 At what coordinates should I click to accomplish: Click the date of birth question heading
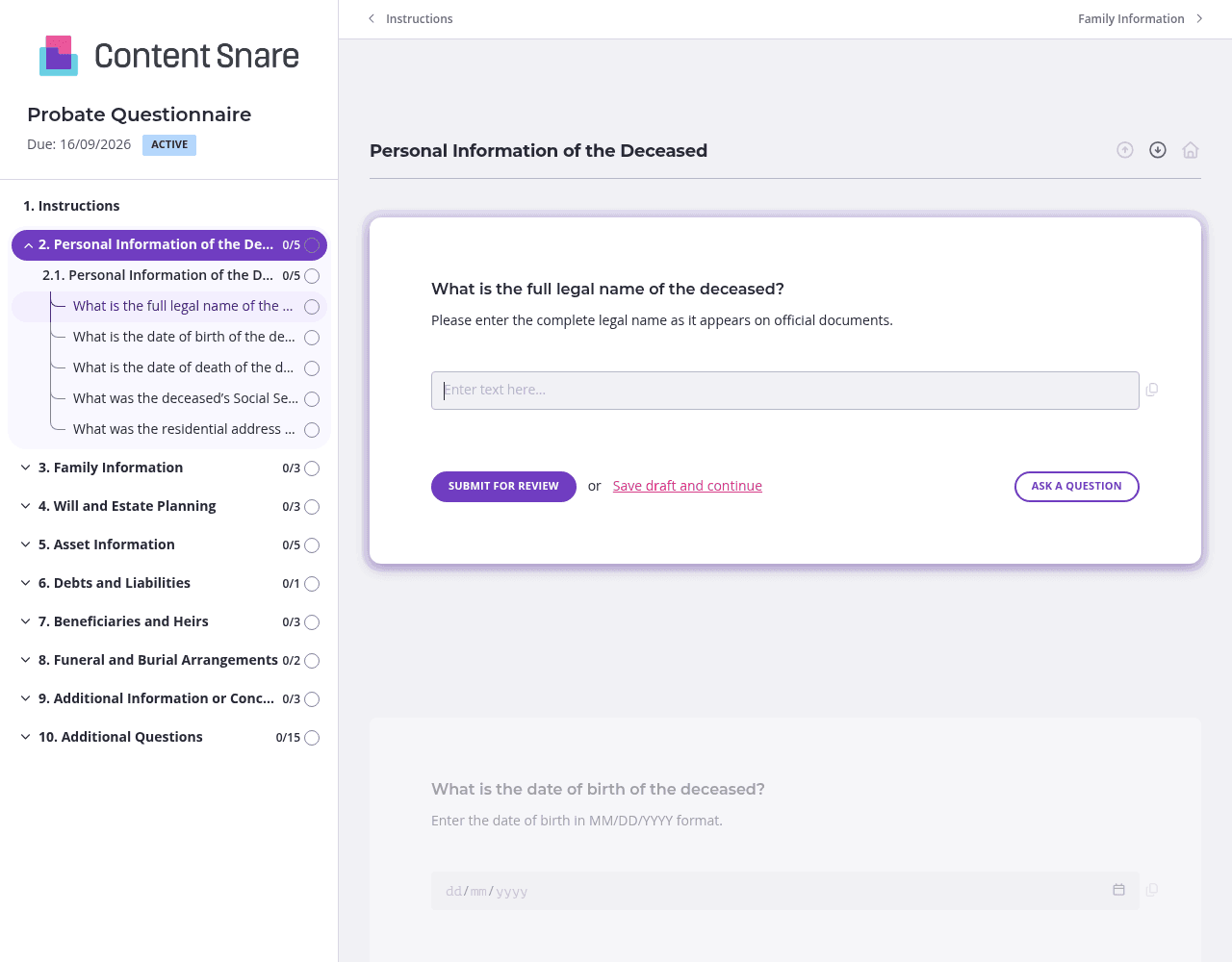pyautogui.click(x=598, y=789)
